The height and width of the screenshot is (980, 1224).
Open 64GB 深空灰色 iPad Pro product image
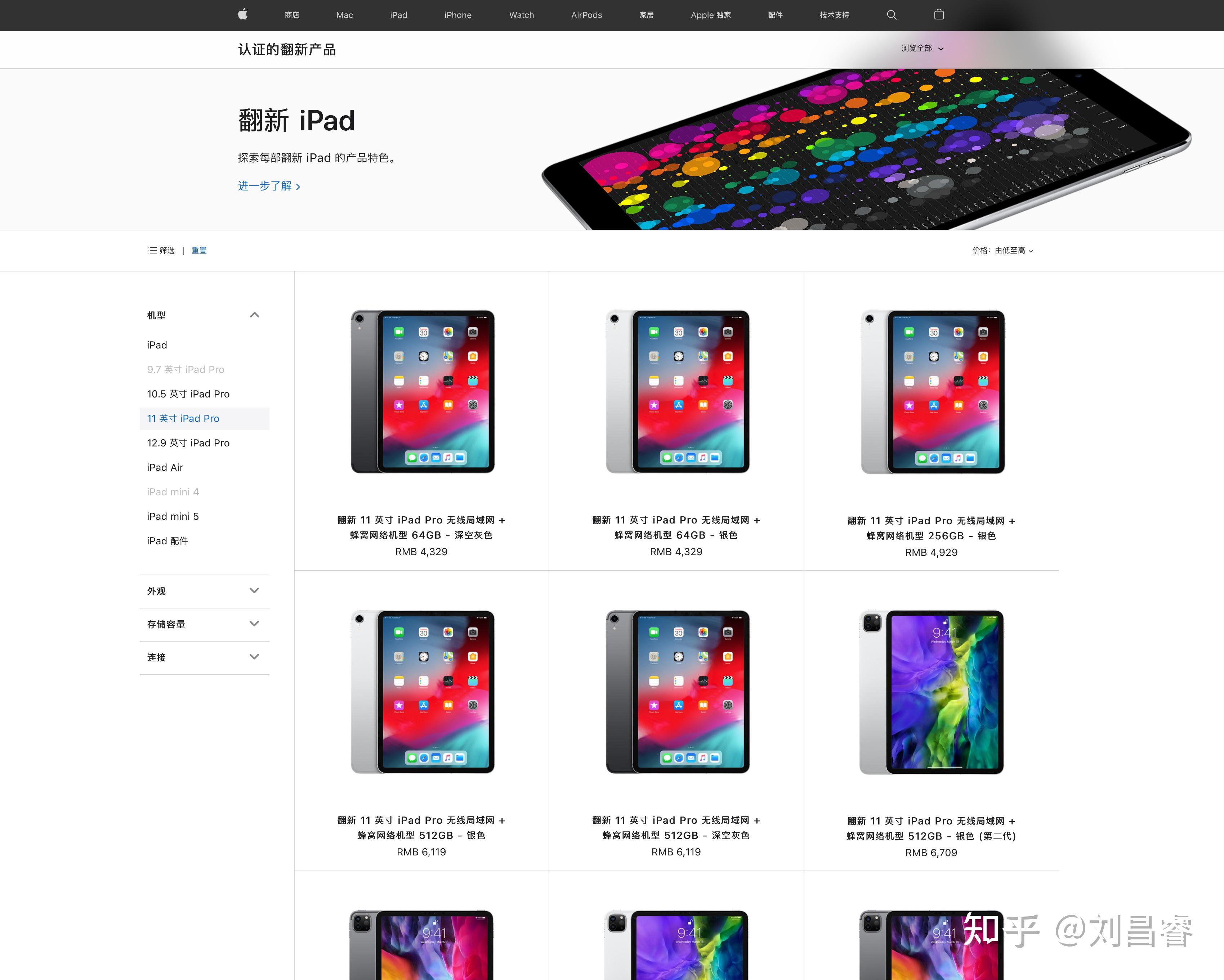[423, 392]
